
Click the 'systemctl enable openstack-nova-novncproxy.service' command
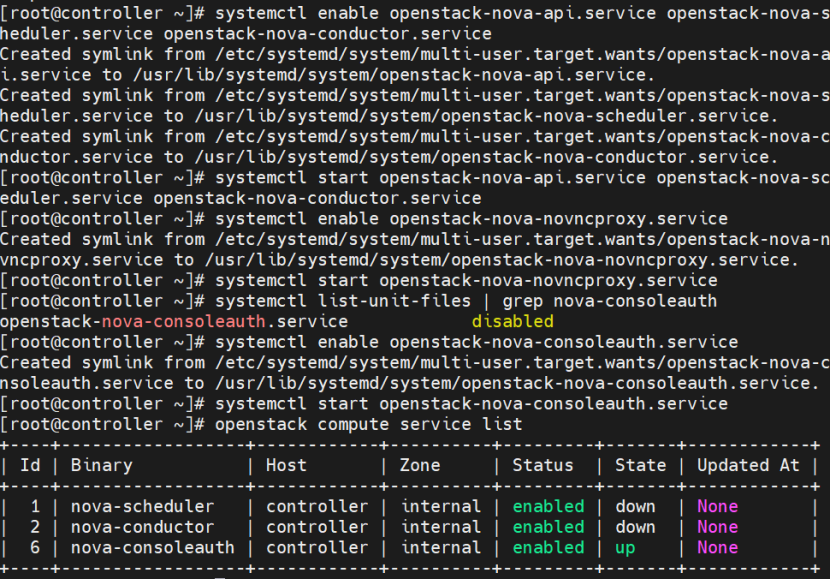(x=471, y=219)
